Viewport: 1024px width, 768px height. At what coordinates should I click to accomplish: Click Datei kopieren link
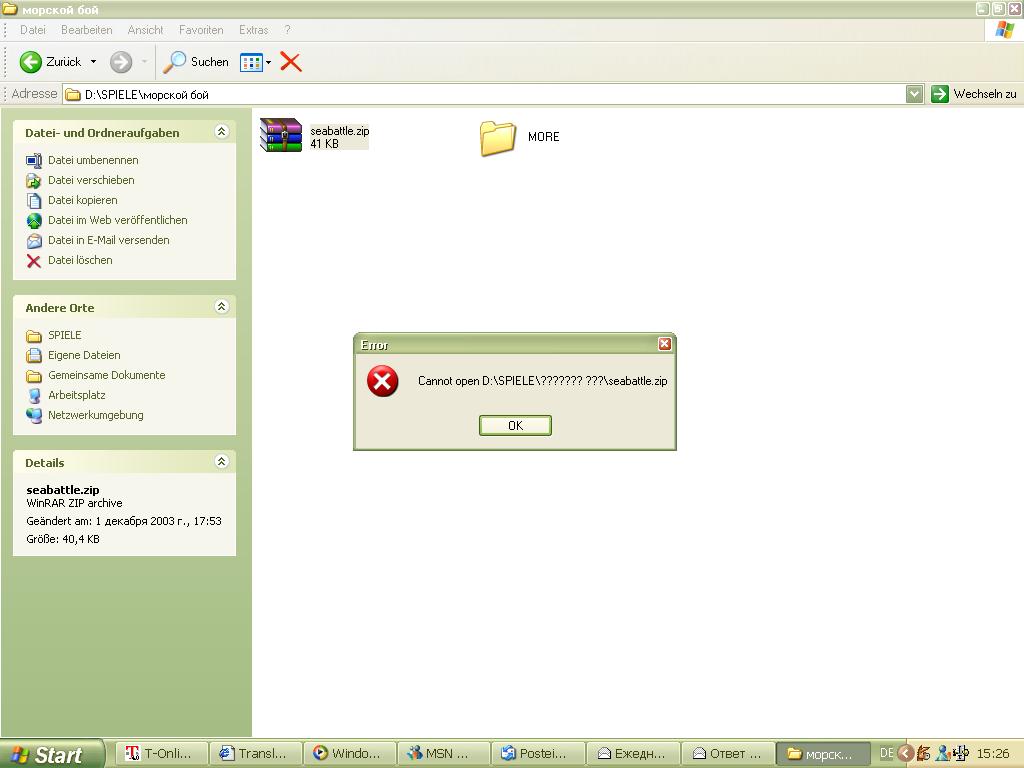pos(82,200)
